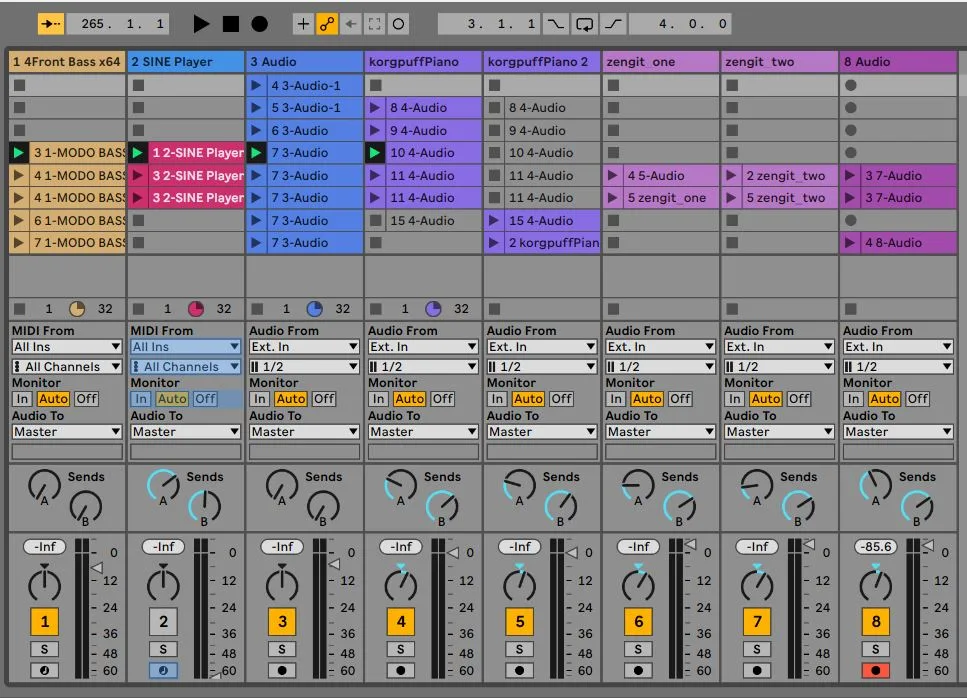This screenshot has width=967, height=698.
Task: Open All Channels dropdown on 4Front Bass track
Action: pyautogui.click(x=67, y=367)
